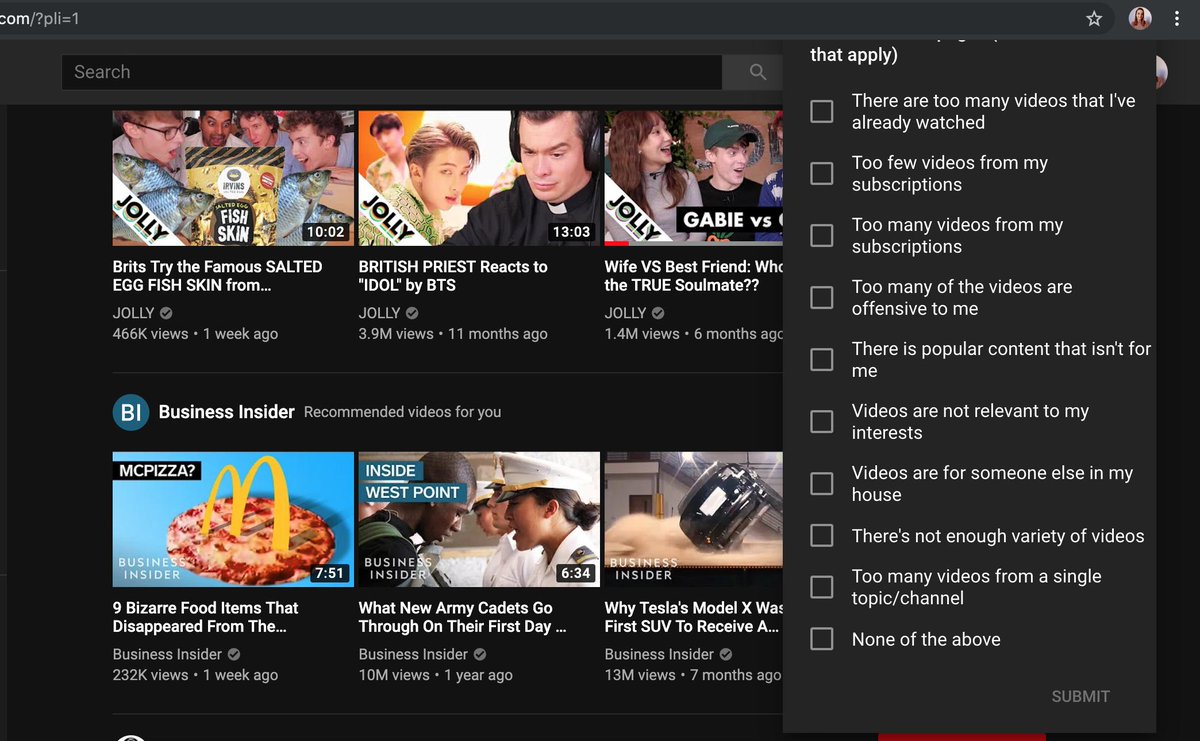Open the Inside West Point video thumbnail

(x=479, y=519)
